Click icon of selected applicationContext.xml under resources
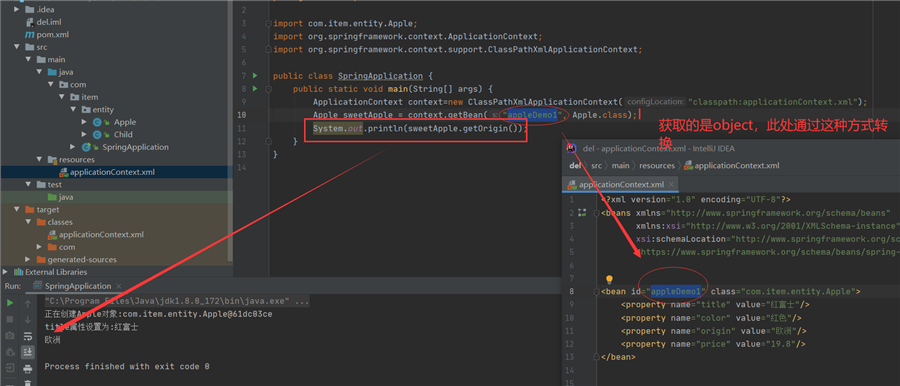Viewport: 900px width, 386px height. pyautogui.click(x=63, y=172)
